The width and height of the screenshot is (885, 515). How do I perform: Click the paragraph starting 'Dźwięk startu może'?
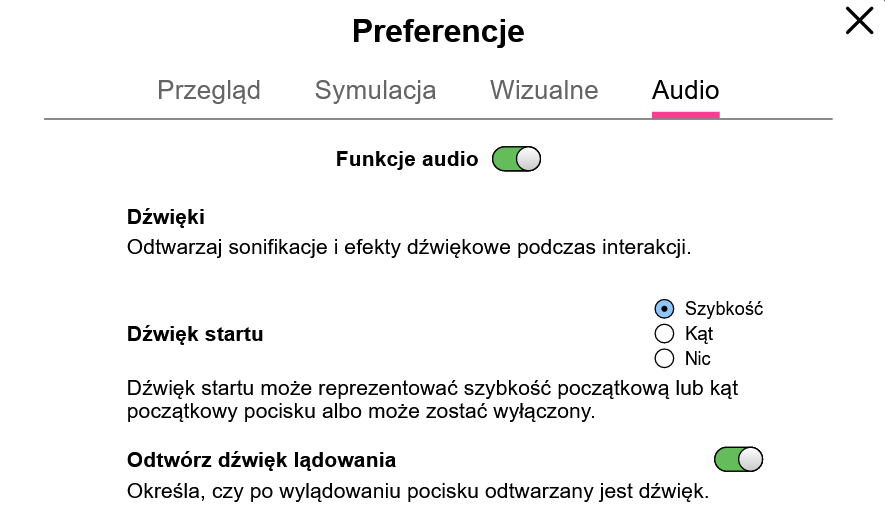432,400
